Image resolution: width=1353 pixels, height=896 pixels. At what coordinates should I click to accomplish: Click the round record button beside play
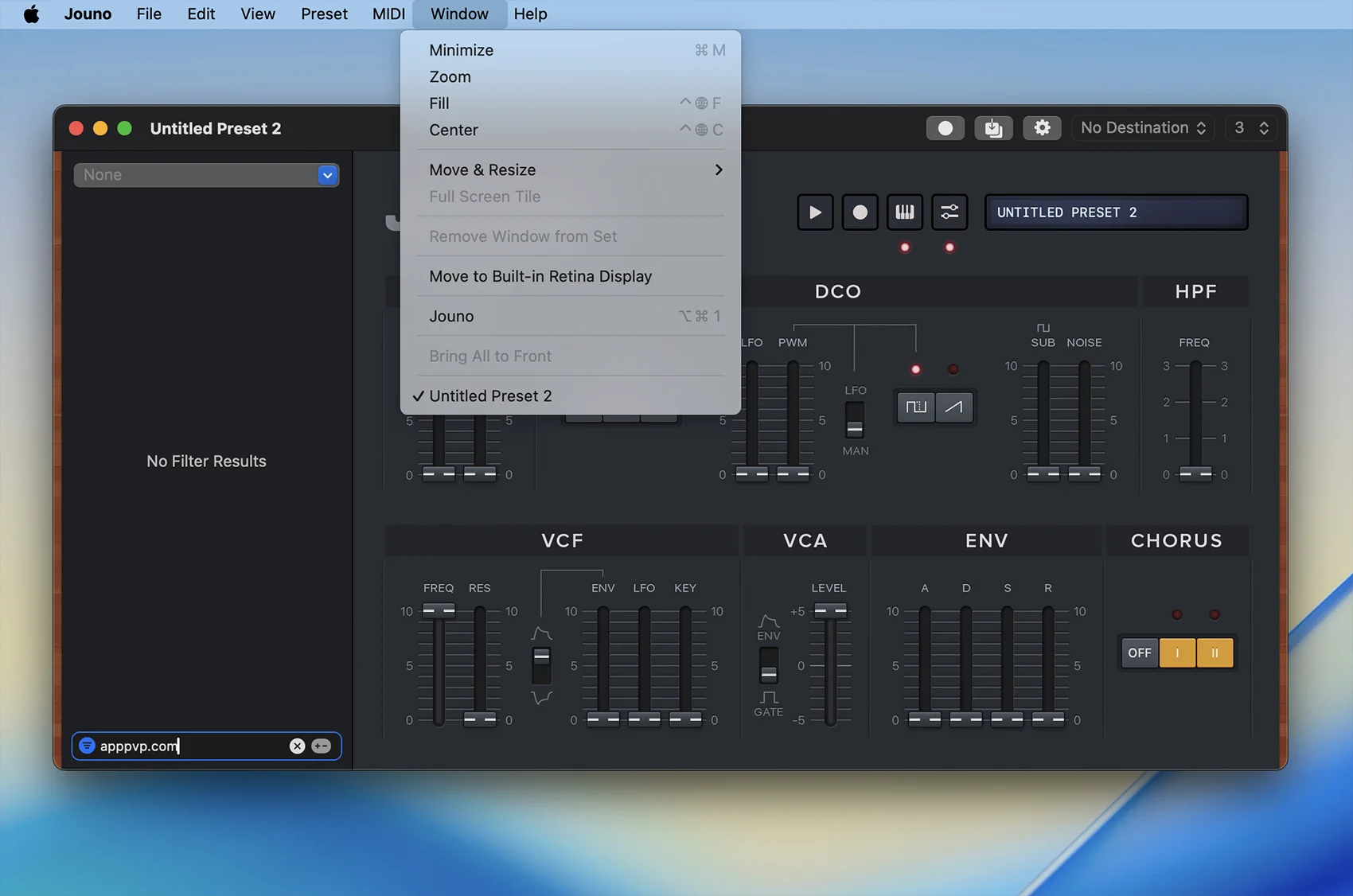(x=860, y=212)
